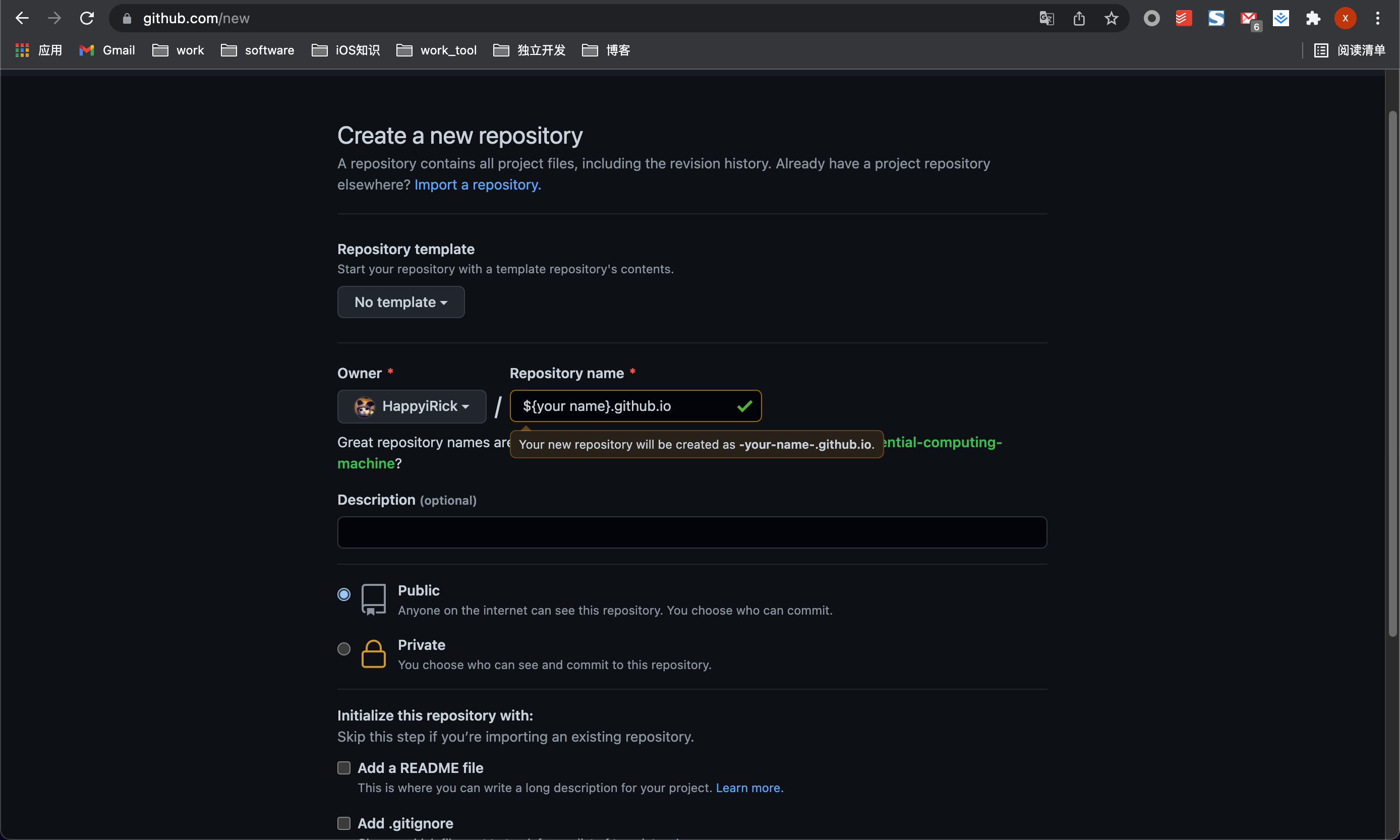Bookmark this page with the star
Viewport: 1400px width, 840px height.
click(x=1112, y=19)
